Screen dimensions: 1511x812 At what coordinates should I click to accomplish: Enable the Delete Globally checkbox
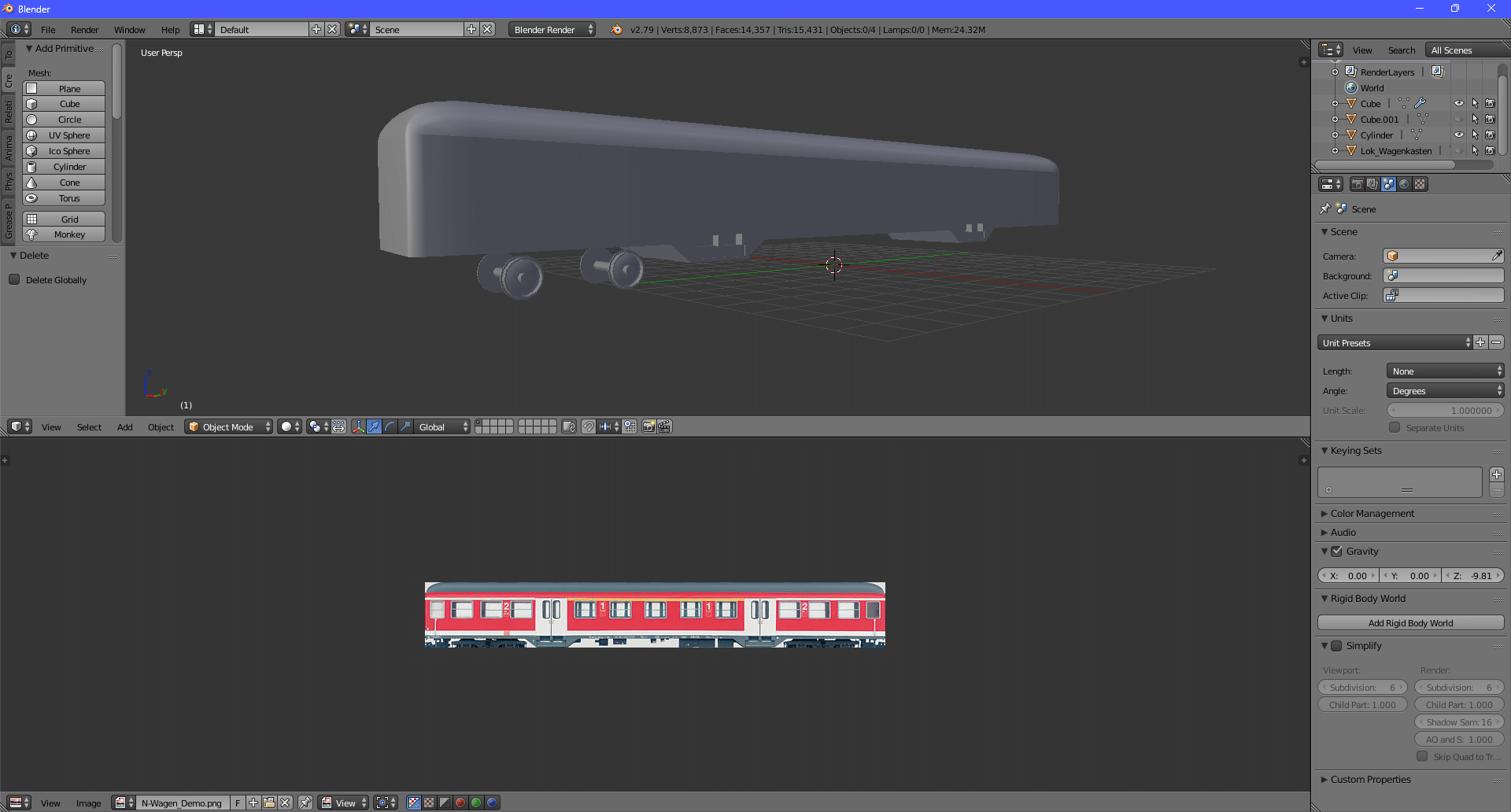(x=14, y=279)
